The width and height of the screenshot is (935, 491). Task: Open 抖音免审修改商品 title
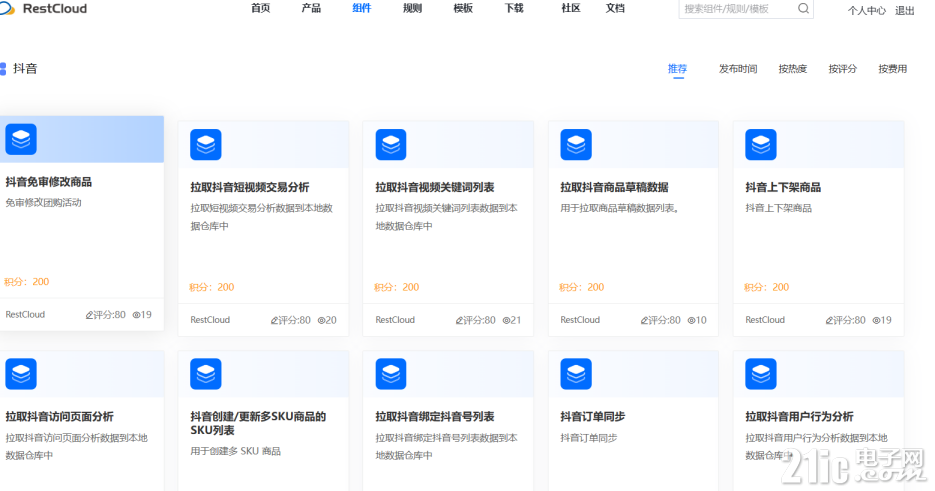pyautogui.click(x=49, y=182)
